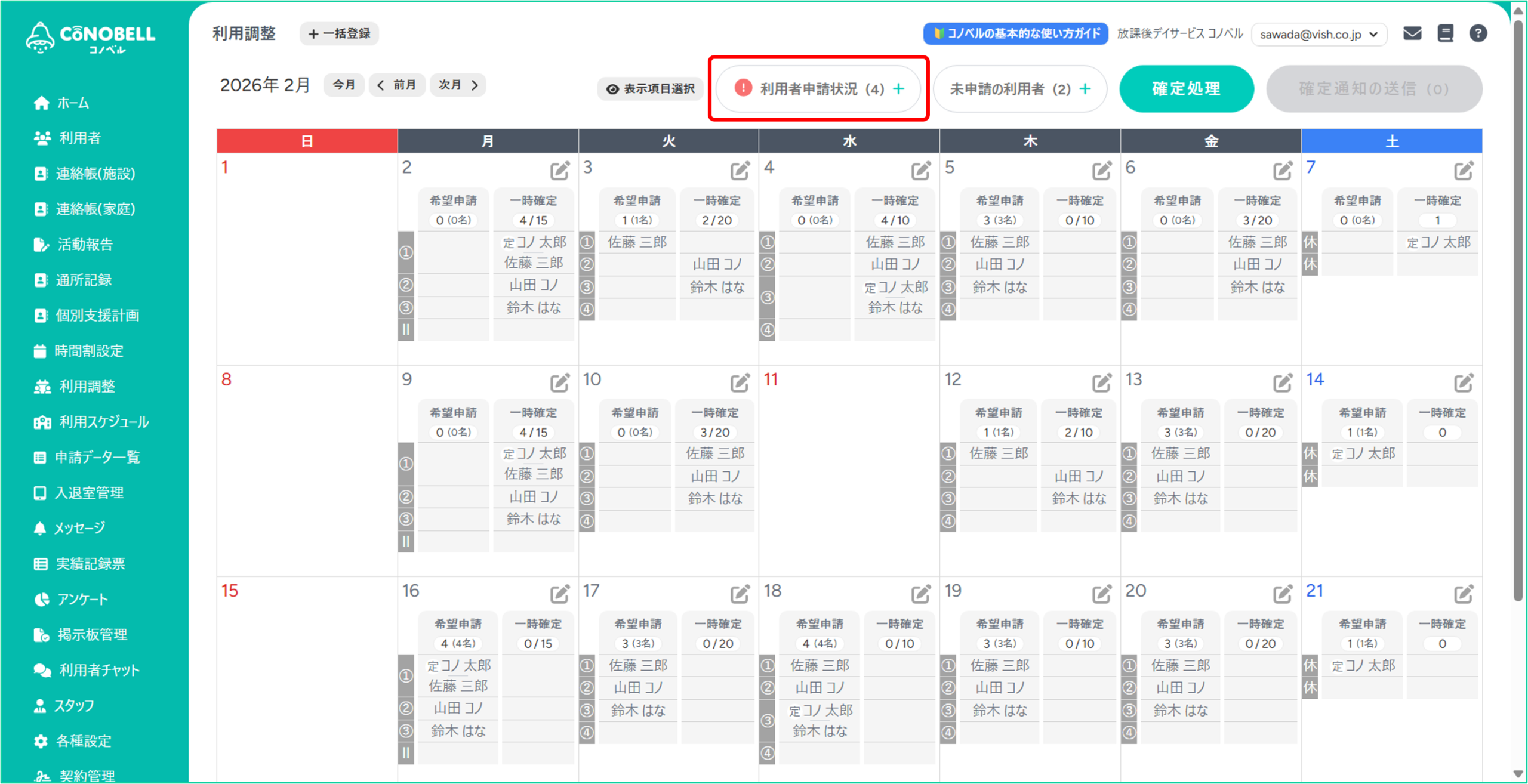Expand 未申請の利用者 (2) panel
Viewport: 1528px width, 784px height.
point(1019,89)
